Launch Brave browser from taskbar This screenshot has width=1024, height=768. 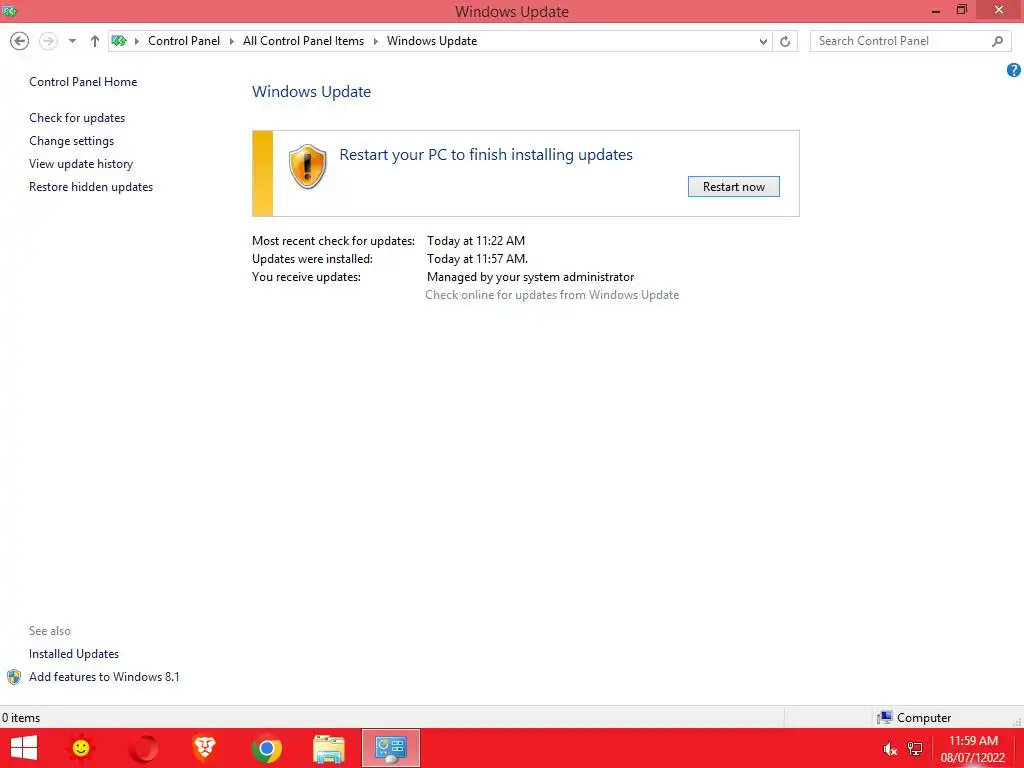[204, 748]
